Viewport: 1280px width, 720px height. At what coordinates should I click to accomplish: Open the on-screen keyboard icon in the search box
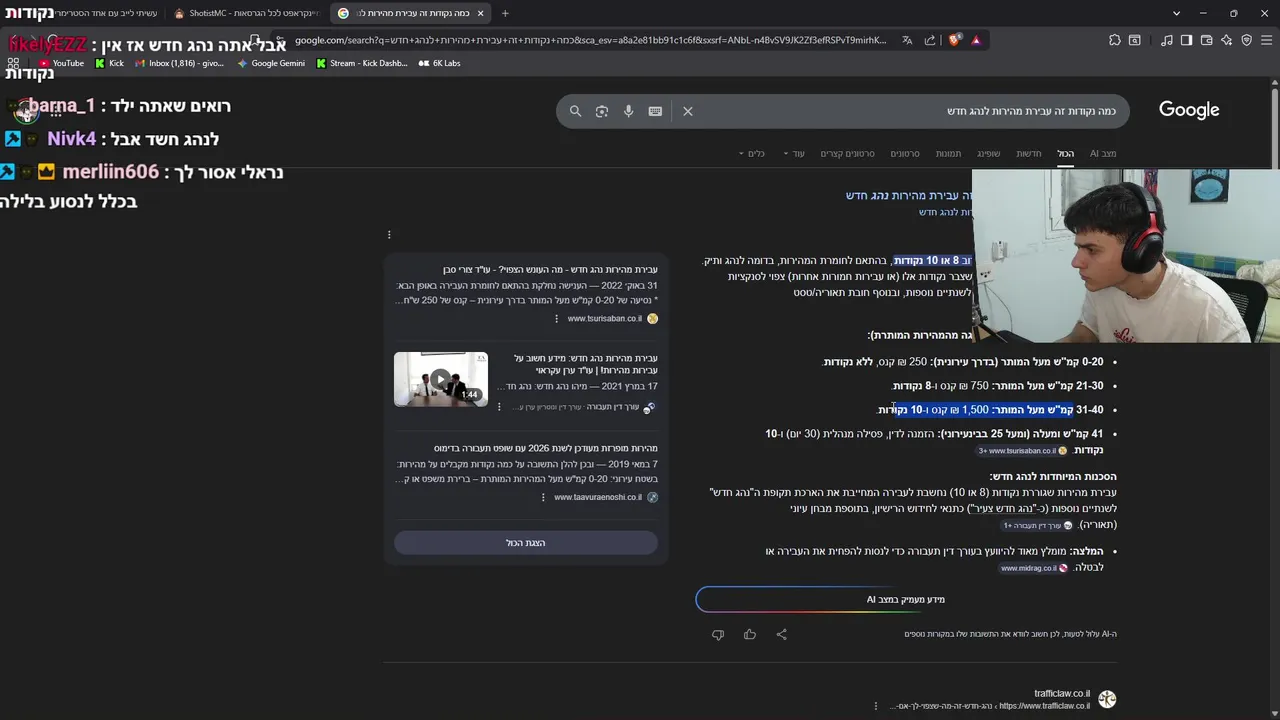(655, 111)
